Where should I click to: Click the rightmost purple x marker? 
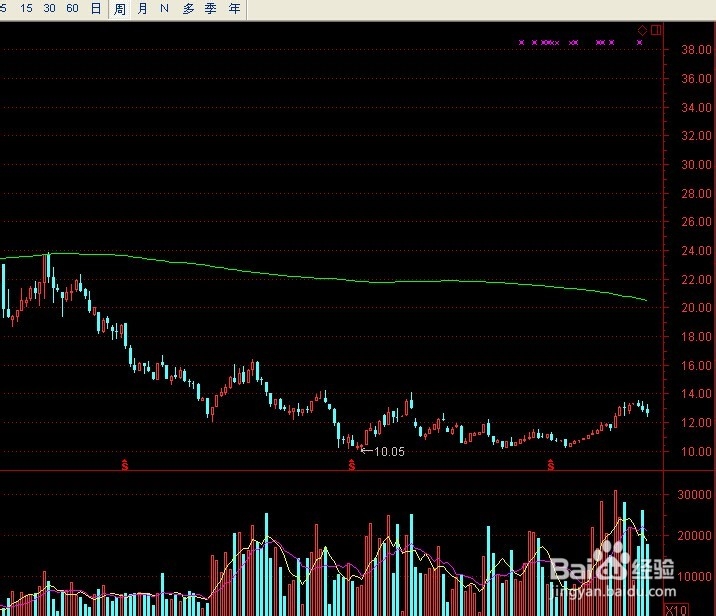(x=639, y=42)
